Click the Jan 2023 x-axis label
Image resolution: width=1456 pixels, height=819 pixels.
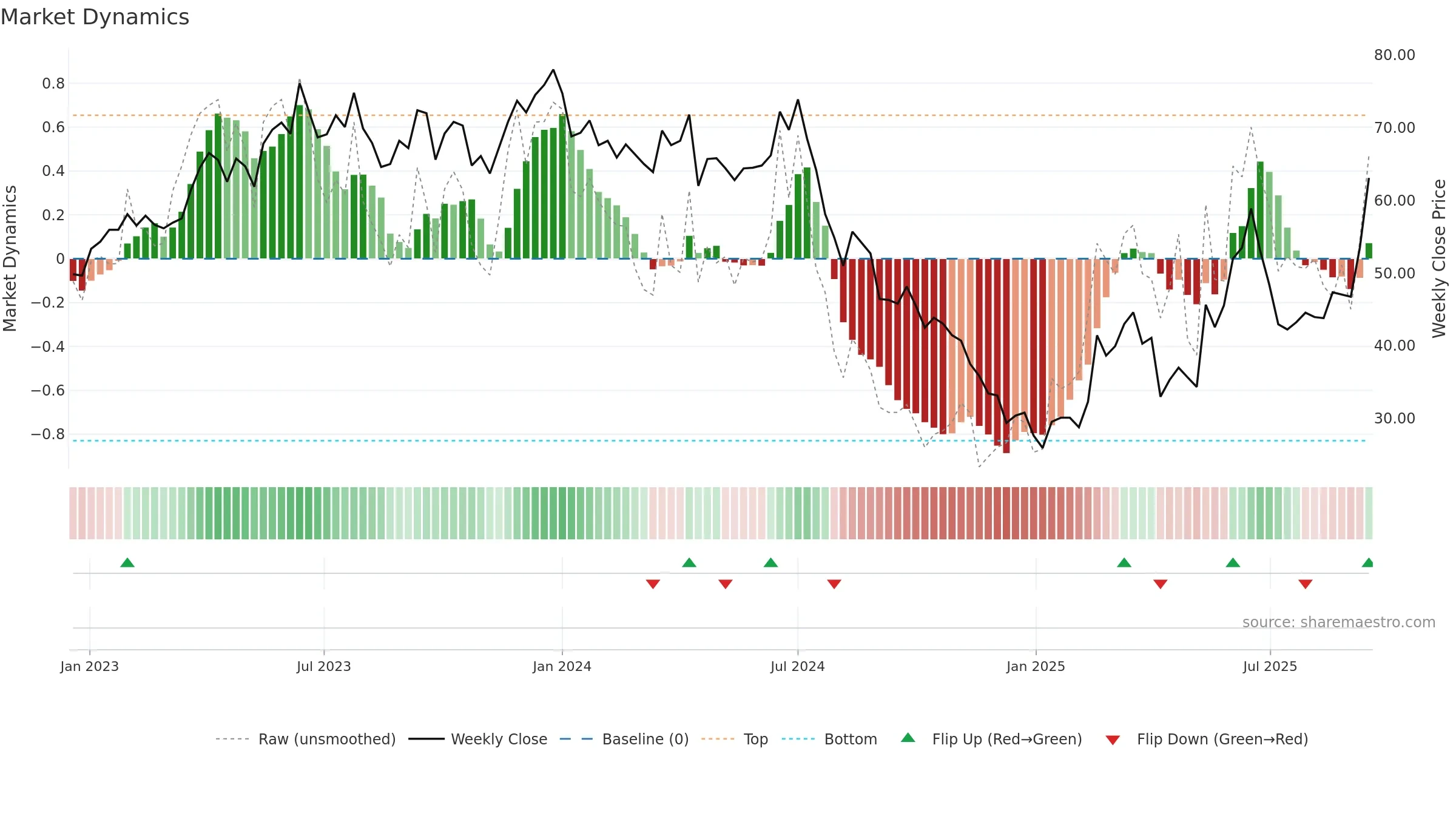pos(90,666)
